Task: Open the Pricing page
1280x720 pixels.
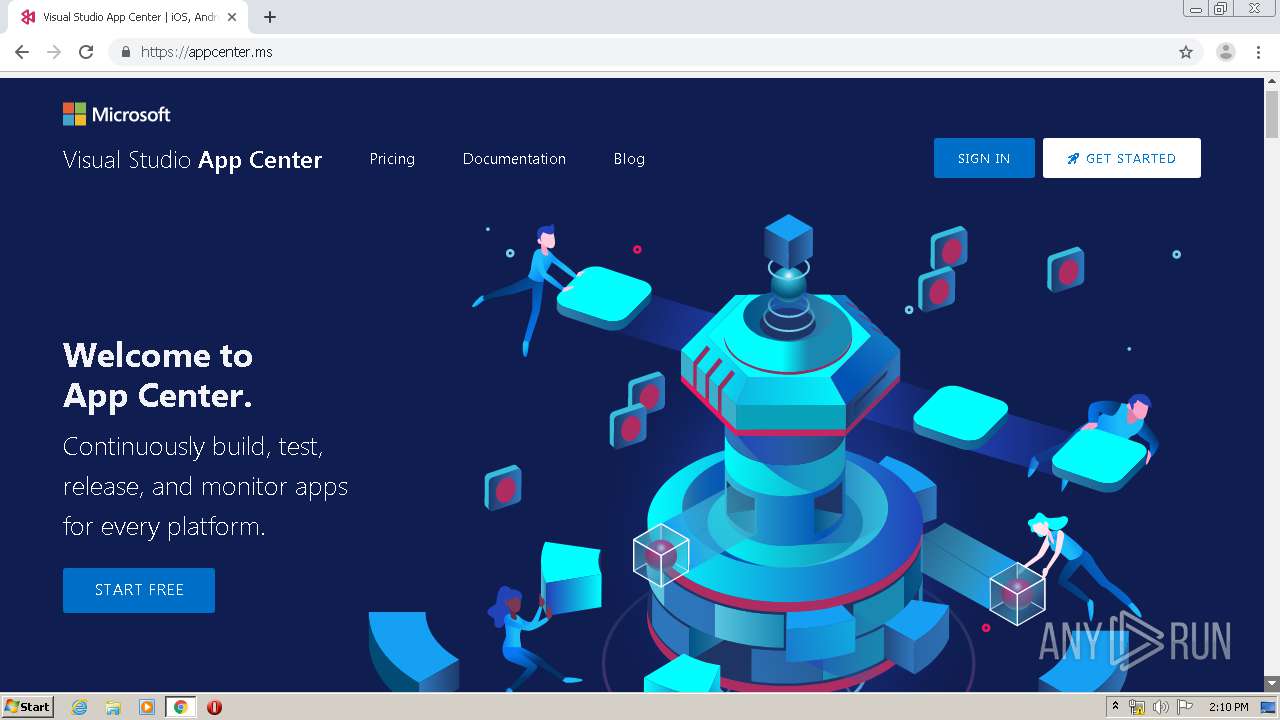Action: pyautogui.click(x=392, y=159)
